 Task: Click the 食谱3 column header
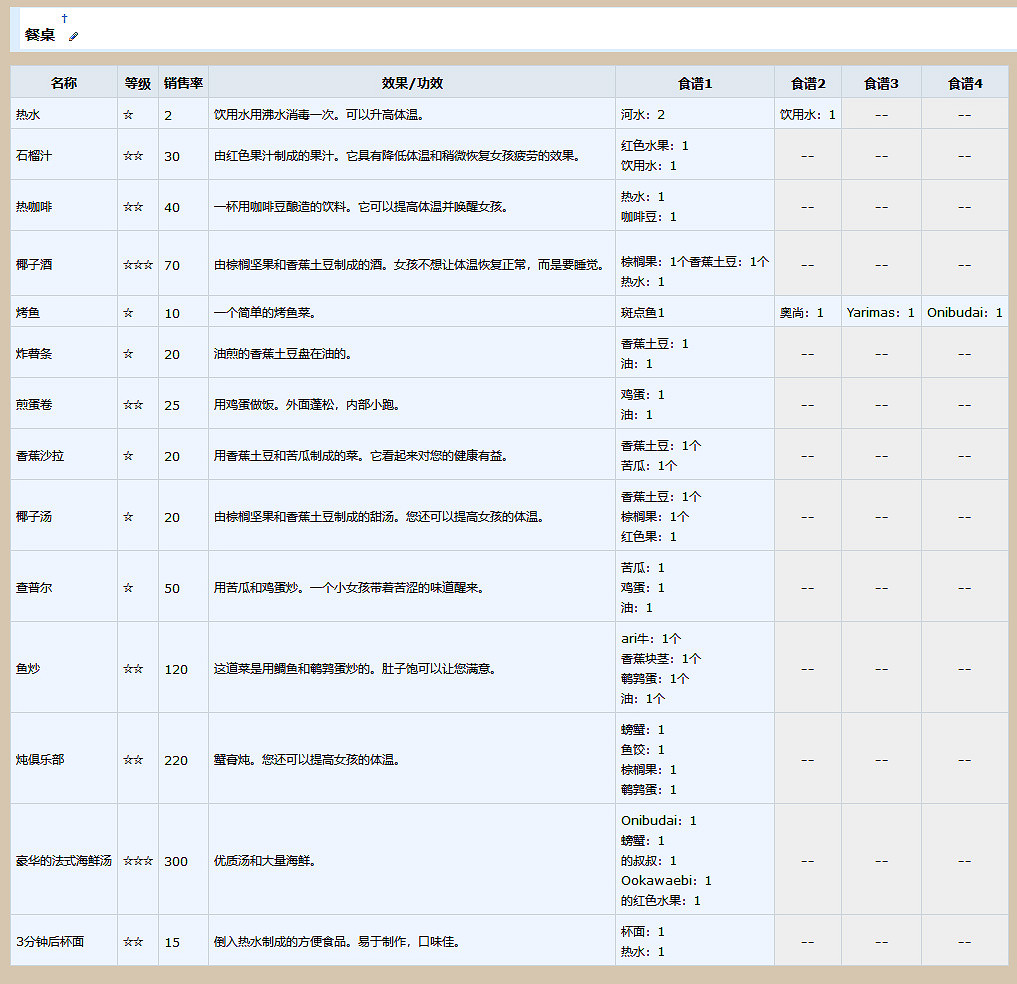point(880,82)
